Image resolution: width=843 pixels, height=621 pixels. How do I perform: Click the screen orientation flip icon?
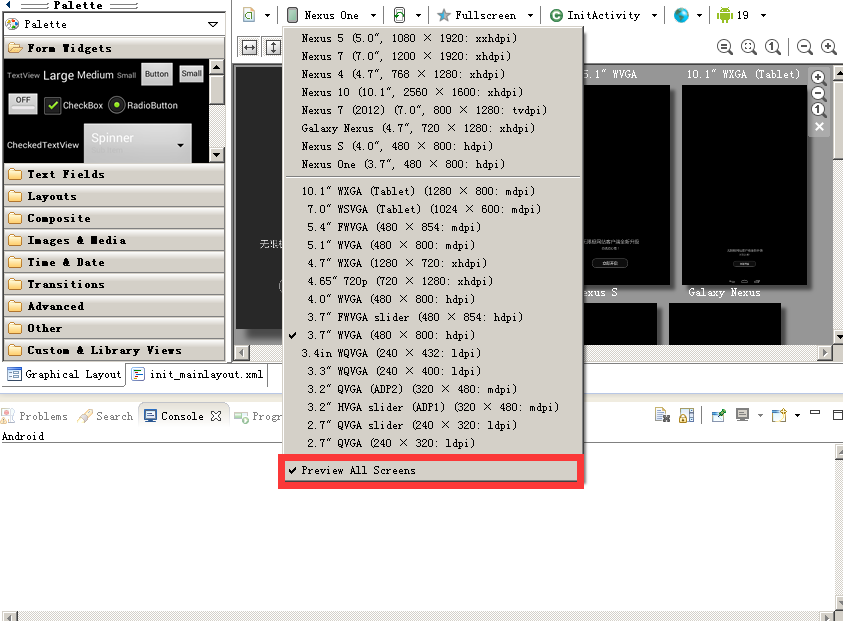point(399,15)
